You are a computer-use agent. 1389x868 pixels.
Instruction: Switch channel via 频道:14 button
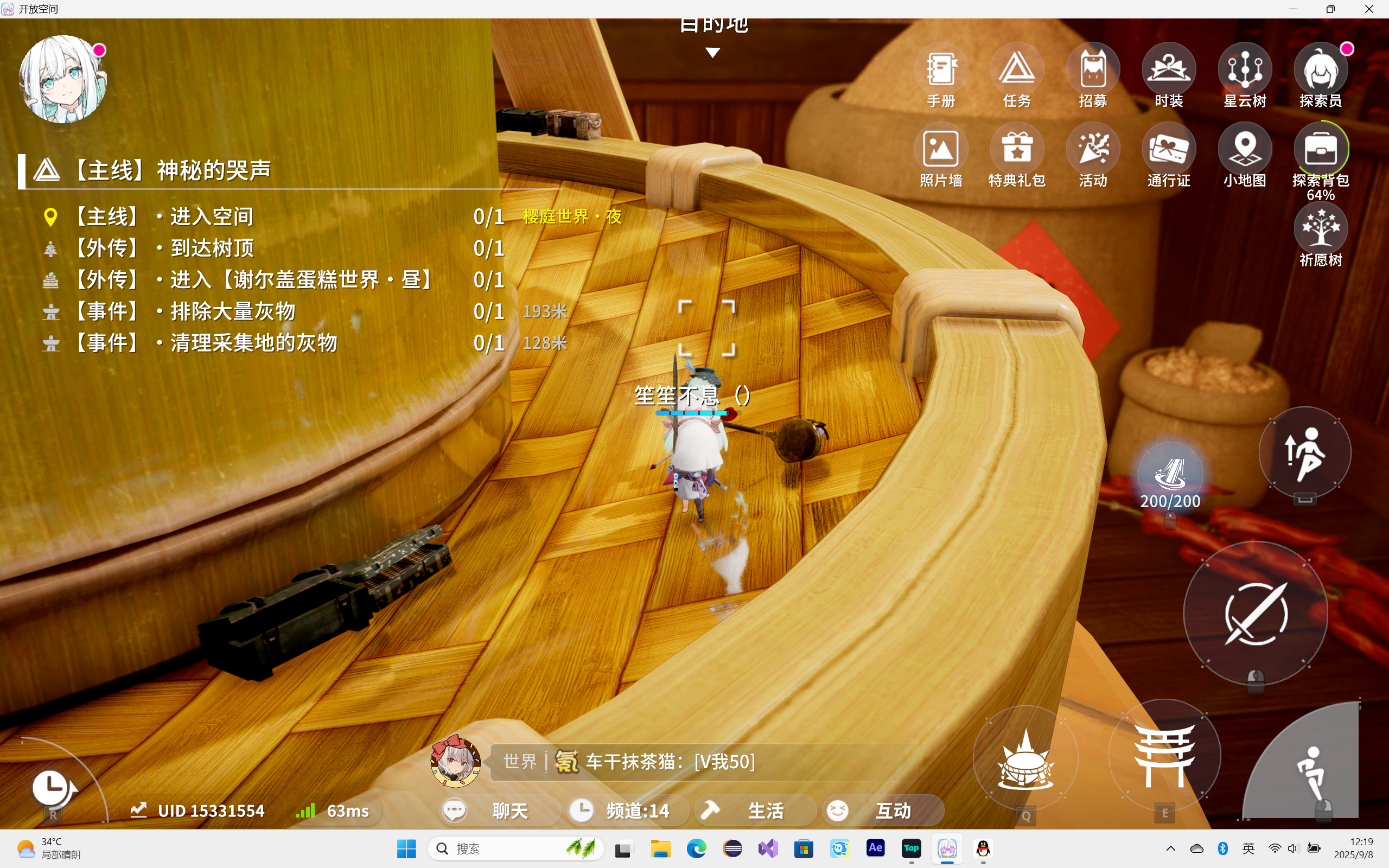627,810
